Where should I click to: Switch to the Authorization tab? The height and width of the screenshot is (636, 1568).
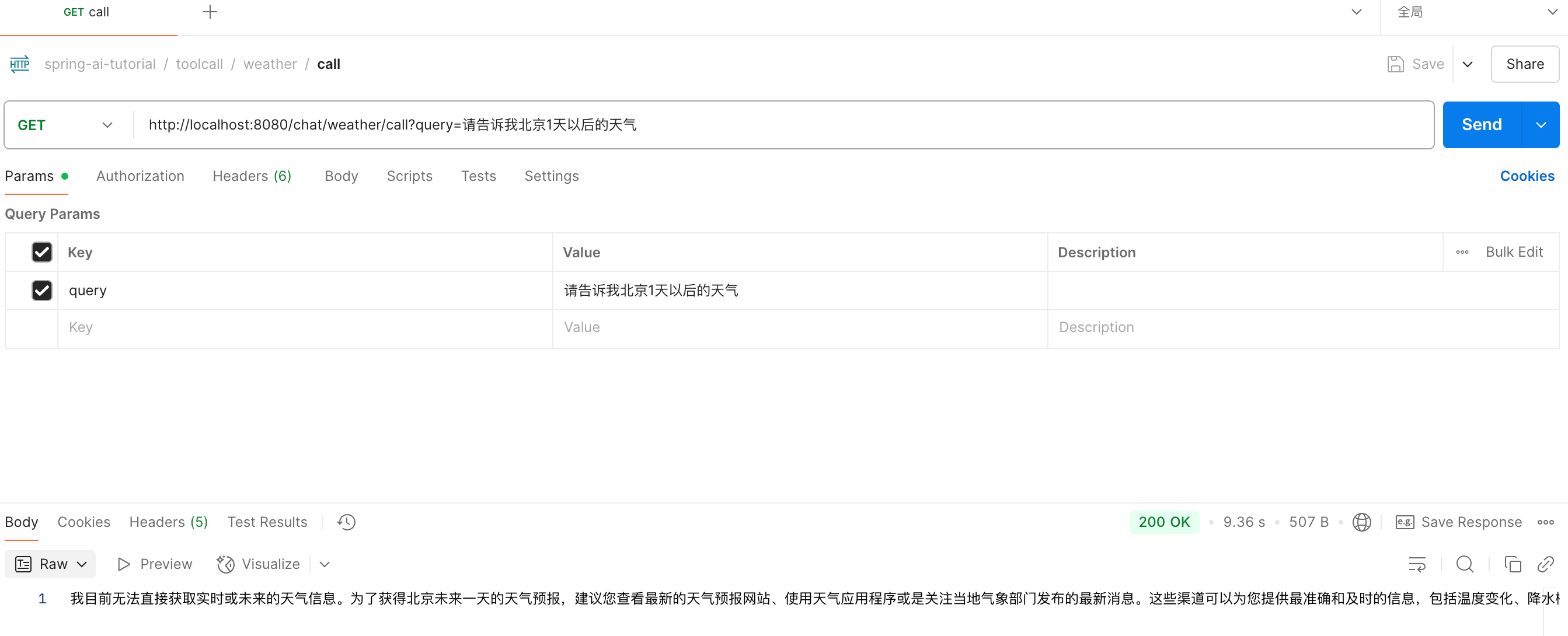point(140,176)
